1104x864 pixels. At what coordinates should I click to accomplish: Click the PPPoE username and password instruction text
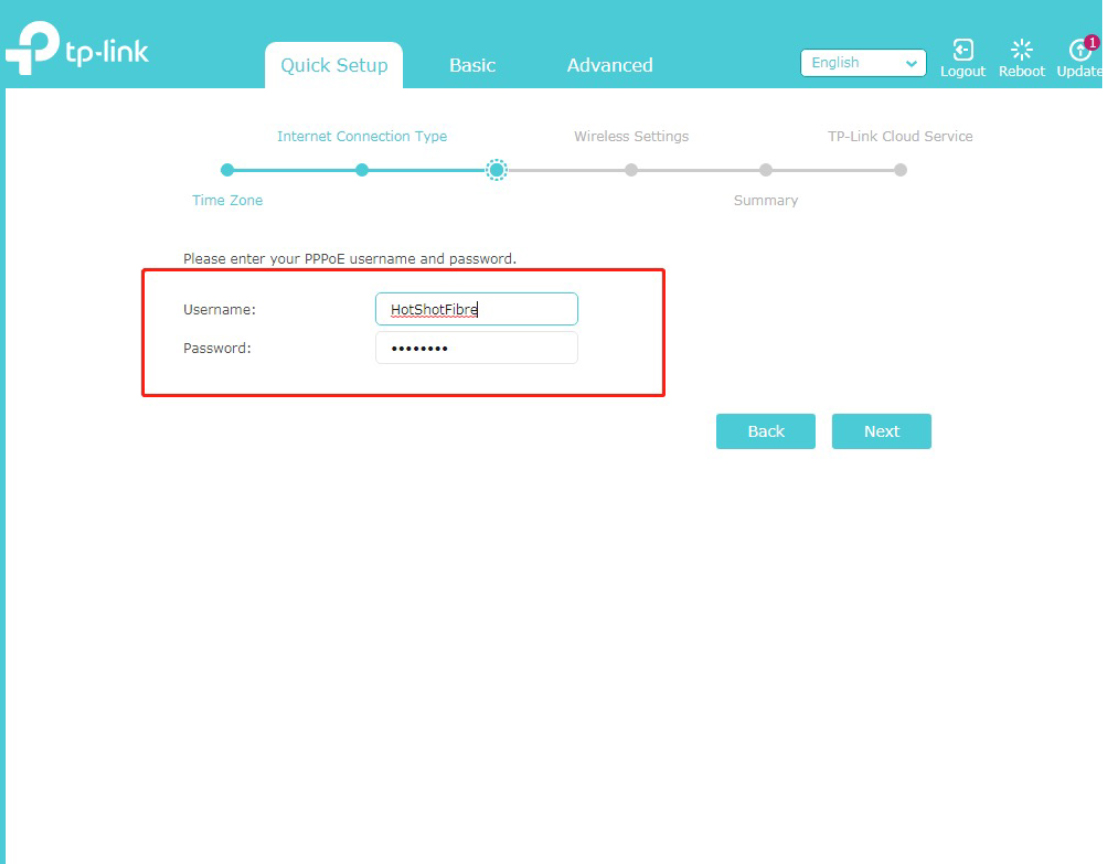coord(350,259)
